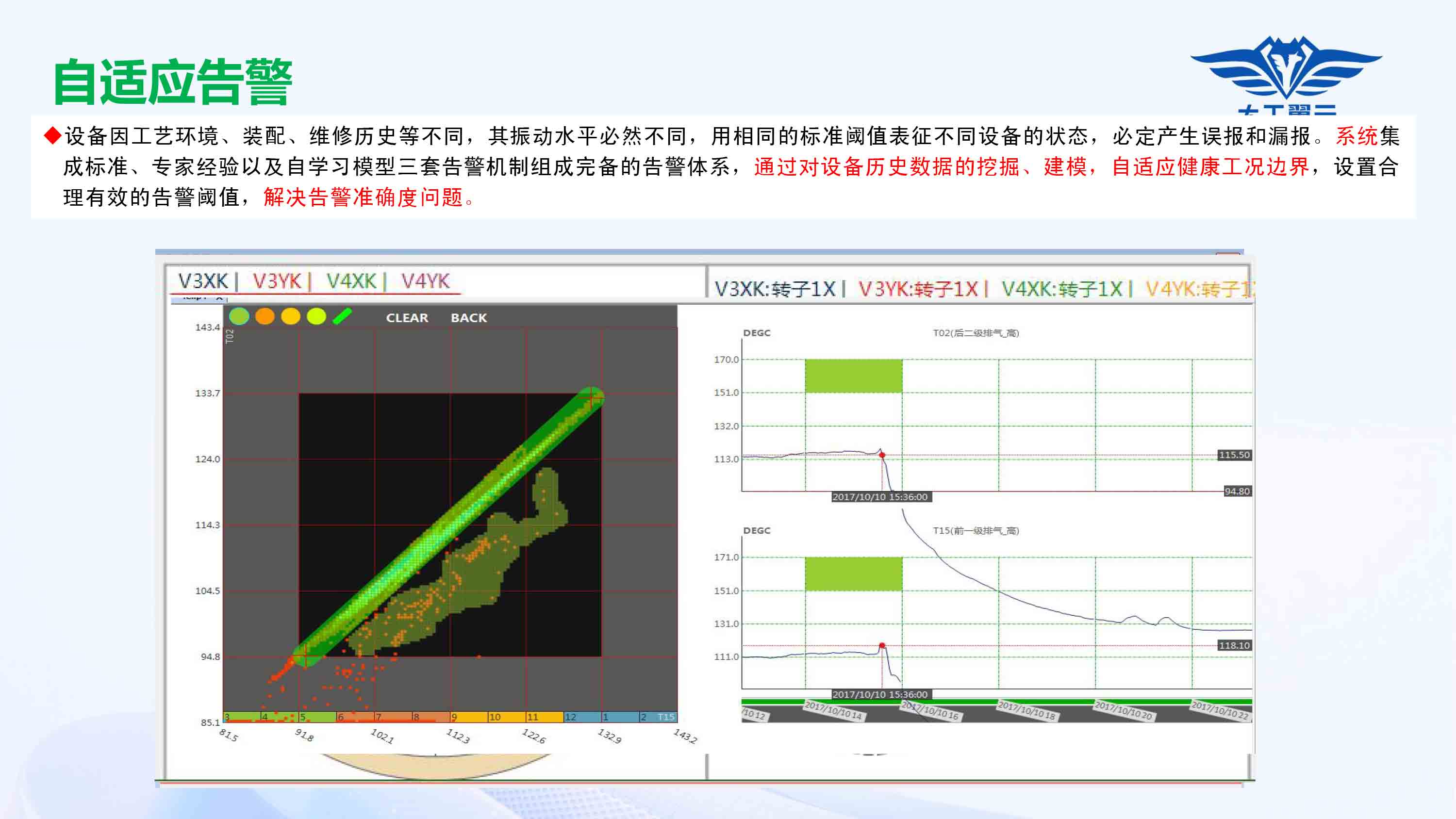Viewport: 1456px width, 819px height.
Task: Click the T02(后二级排气_高) chart title
Action: [x=976, y=333]
